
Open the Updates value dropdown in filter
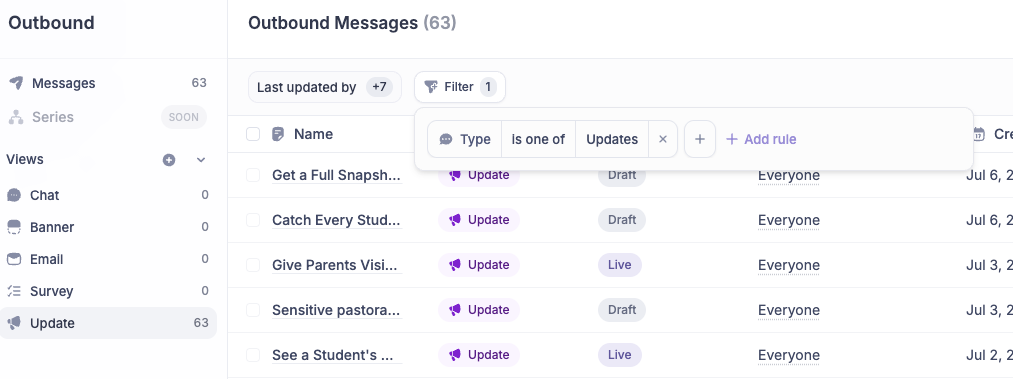click(612, 139)
